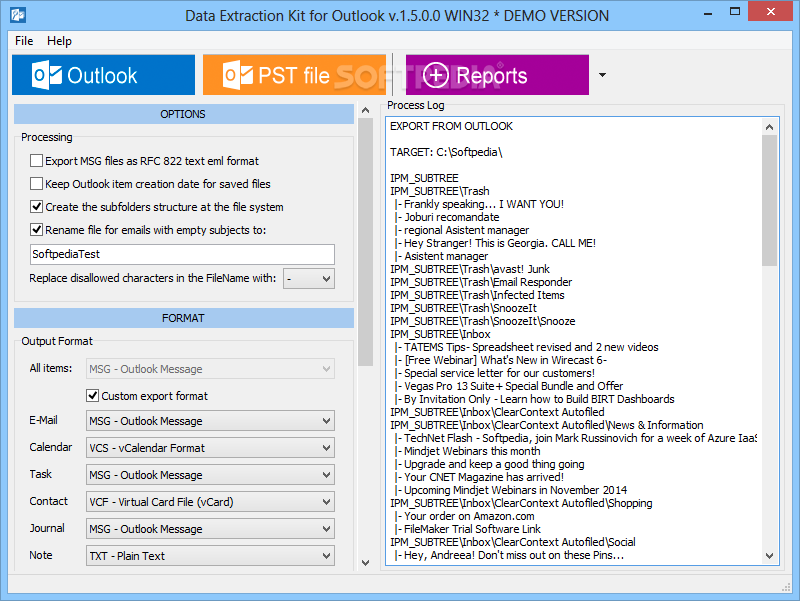800x601 pixels.
Task: Click the Process Log scrollbar thumb
Action: (x=770, y=201)
